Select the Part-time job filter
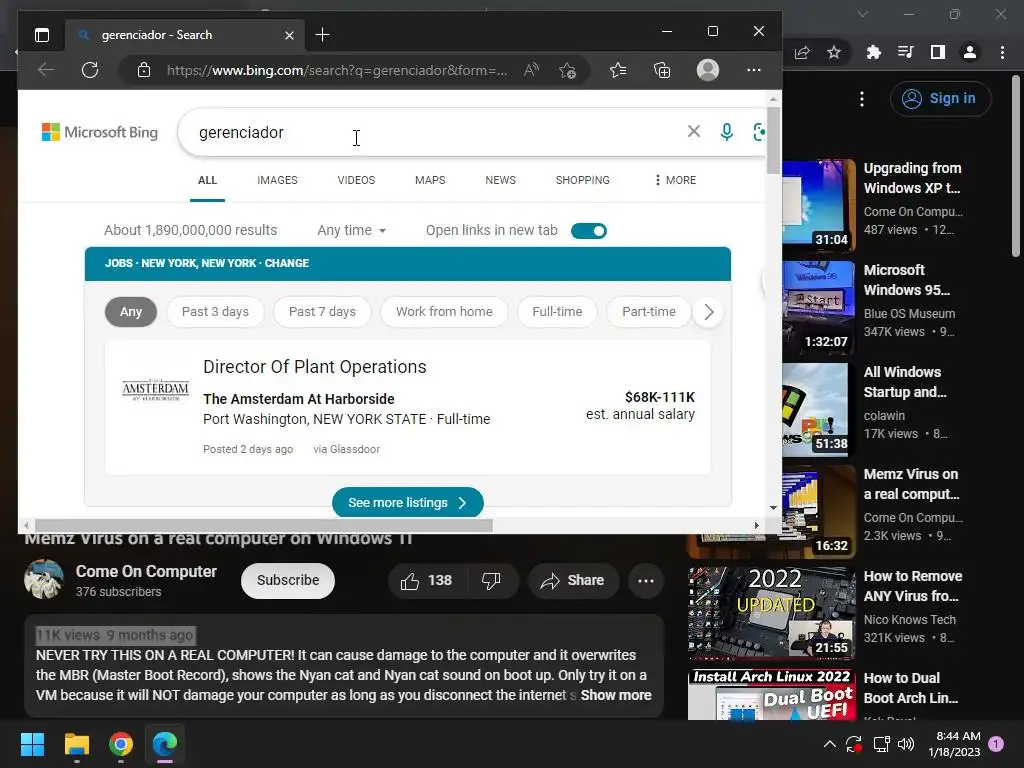The width and height of the screenshot is (1024, 768). tap(648, 312)
